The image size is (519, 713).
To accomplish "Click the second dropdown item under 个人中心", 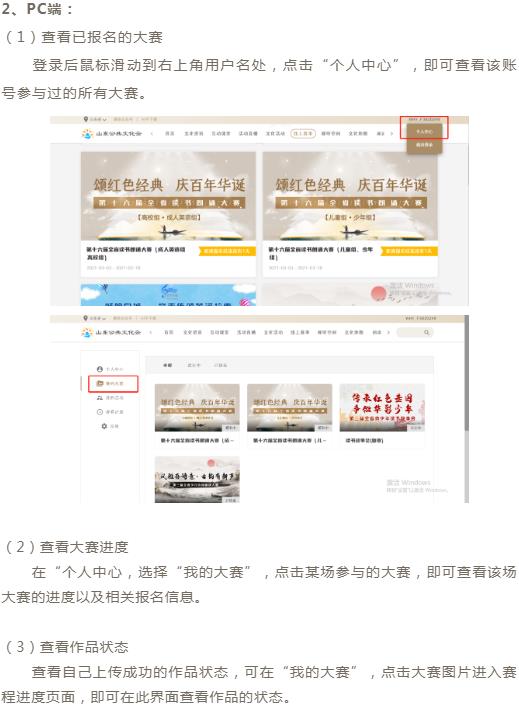I will [x=424, y=145].
